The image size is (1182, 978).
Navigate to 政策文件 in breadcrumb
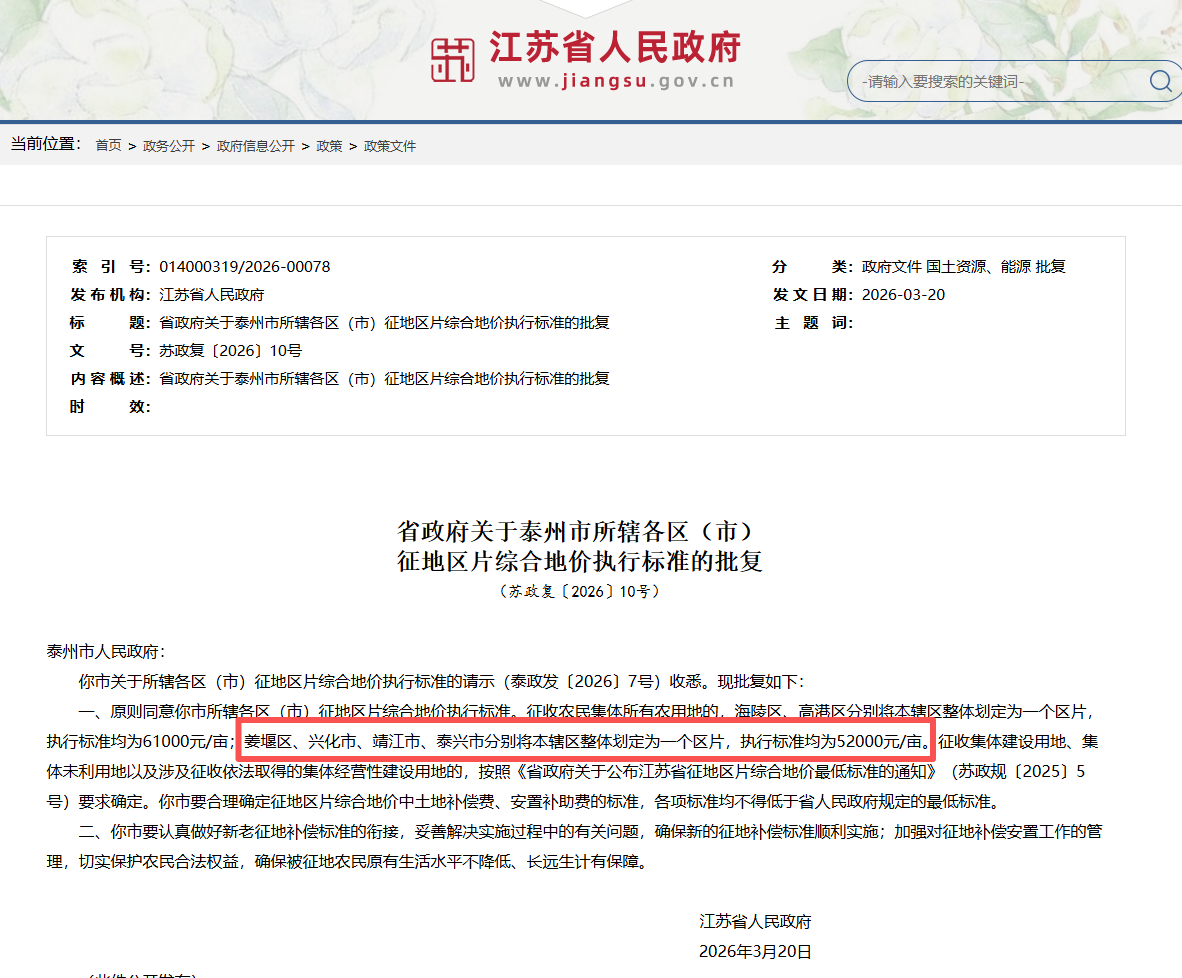tap(390, 146)
